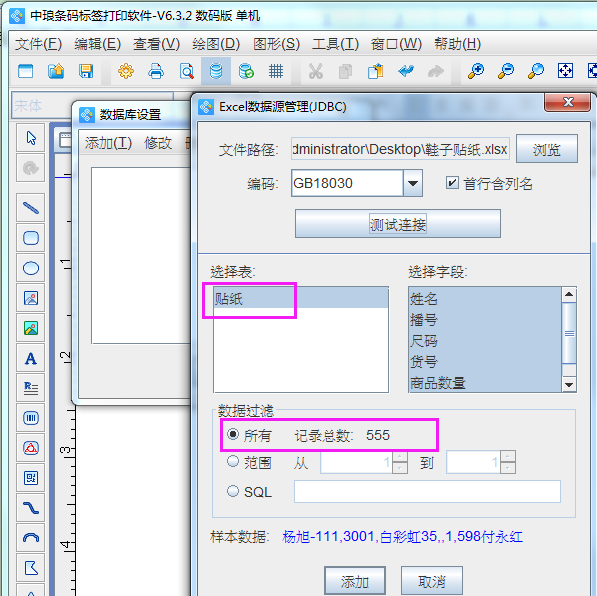The width and height of the screenshot is (597, 596).
Task: Click the 添加 button at dialog bottom
Action: point(355,581)
